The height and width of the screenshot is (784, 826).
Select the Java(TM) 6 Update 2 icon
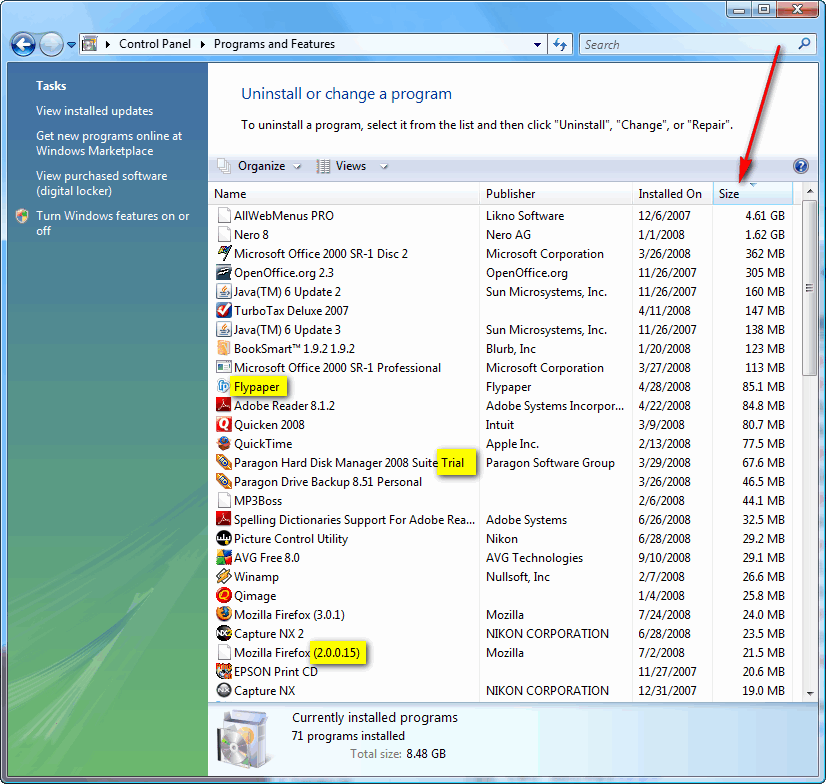[224, 291]
